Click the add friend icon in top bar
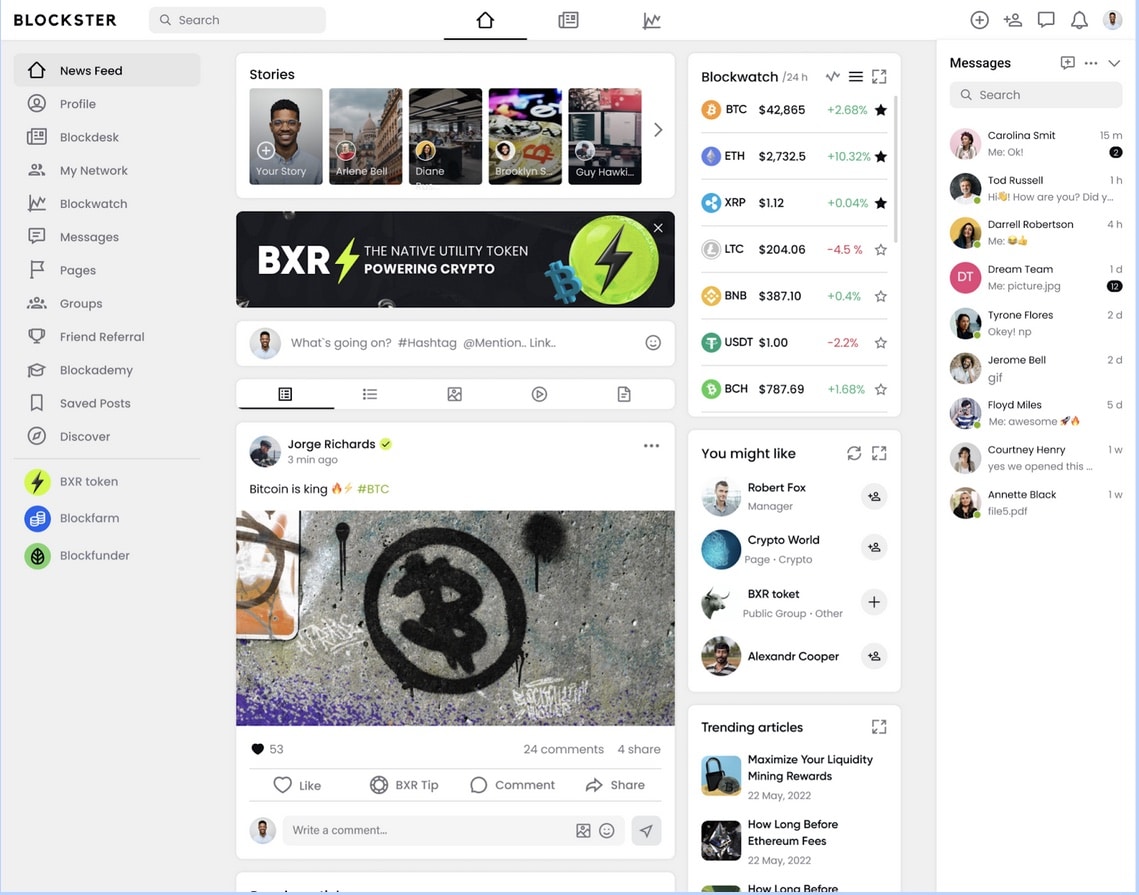 click(x=1012, y=20)
